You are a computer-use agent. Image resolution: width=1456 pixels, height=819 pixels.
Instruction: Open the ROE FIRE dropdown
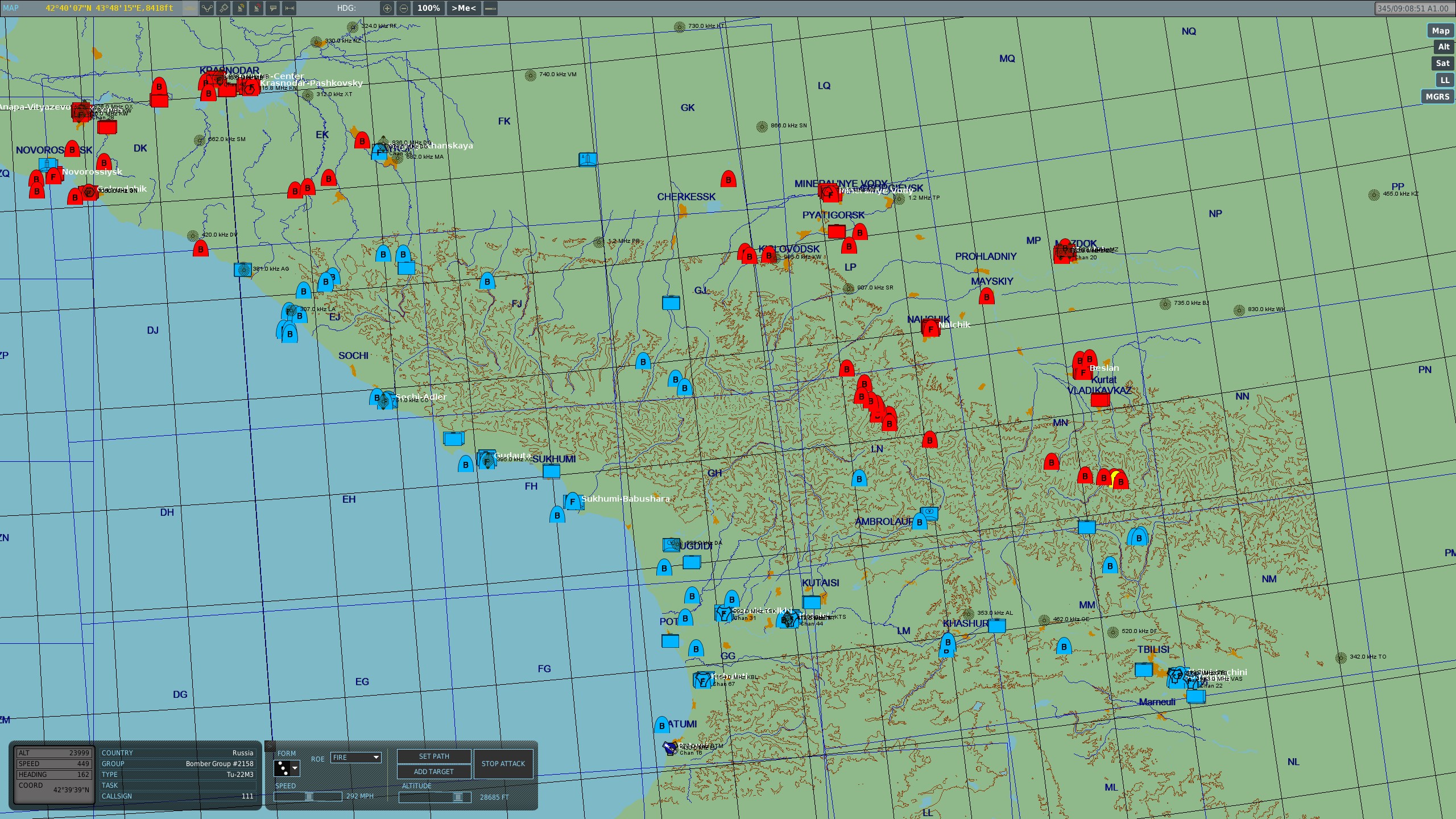pos(356,758)
